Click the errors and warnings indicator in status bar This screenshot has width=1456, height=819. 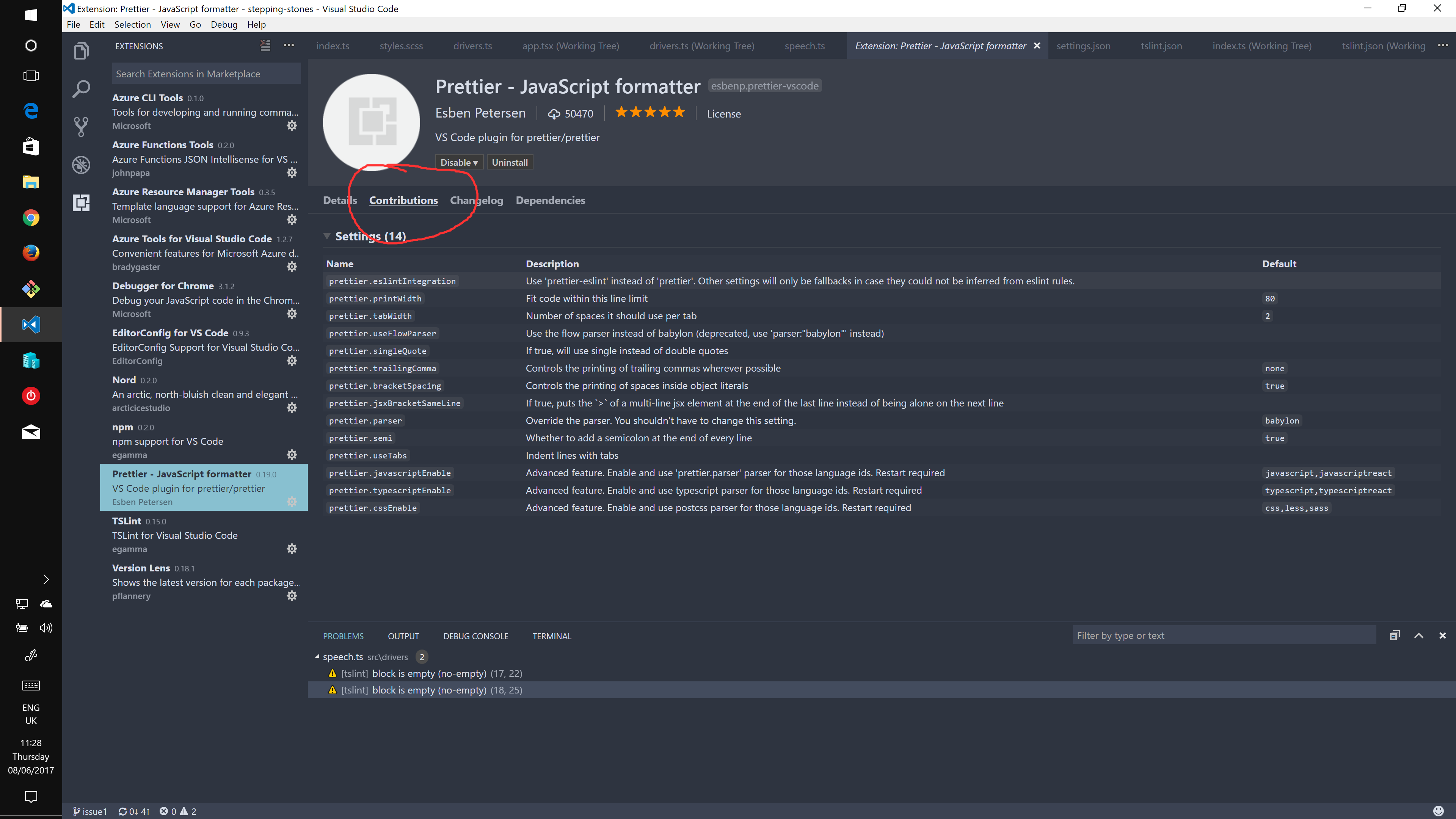pyautogui.click(x=177, y=811)
